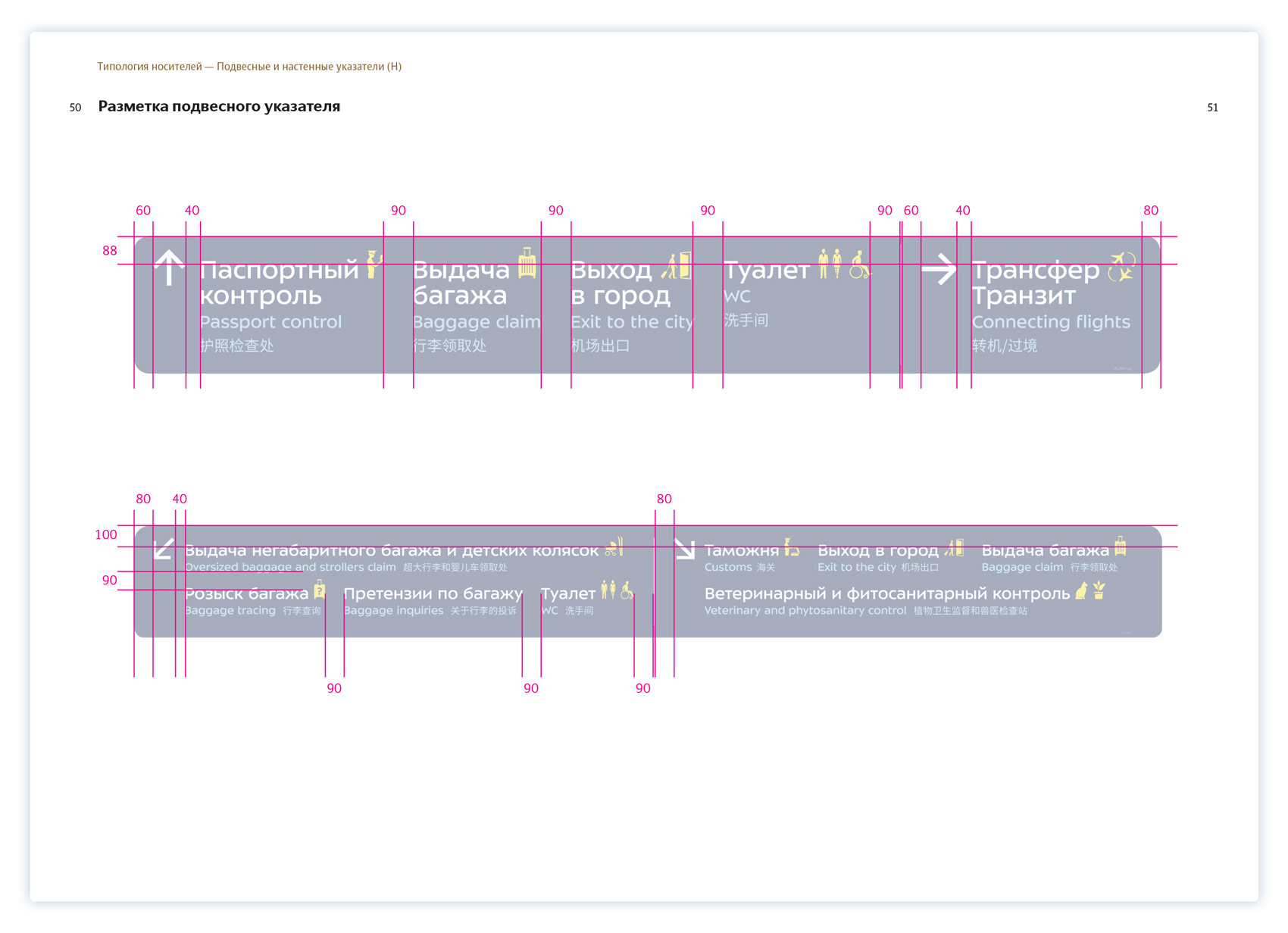Click the pink dimension label 88
This screenshot has height=933, width=1288.
[x=110, y=251]
